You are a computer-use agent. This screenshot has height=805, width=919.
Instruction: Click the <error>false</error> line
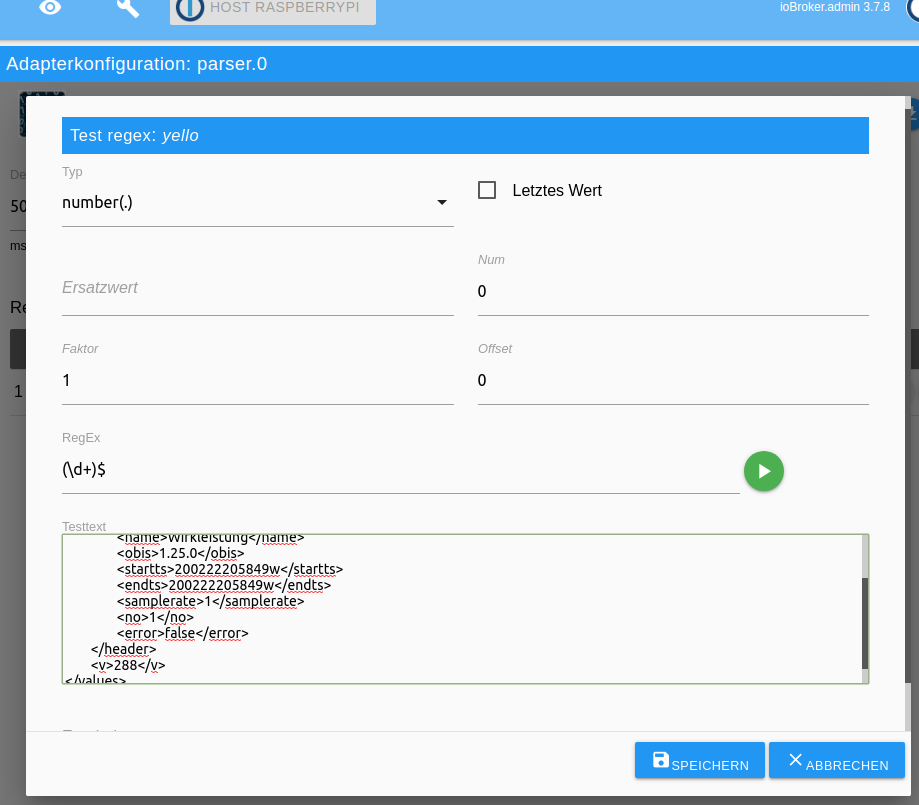pos(183,633)
